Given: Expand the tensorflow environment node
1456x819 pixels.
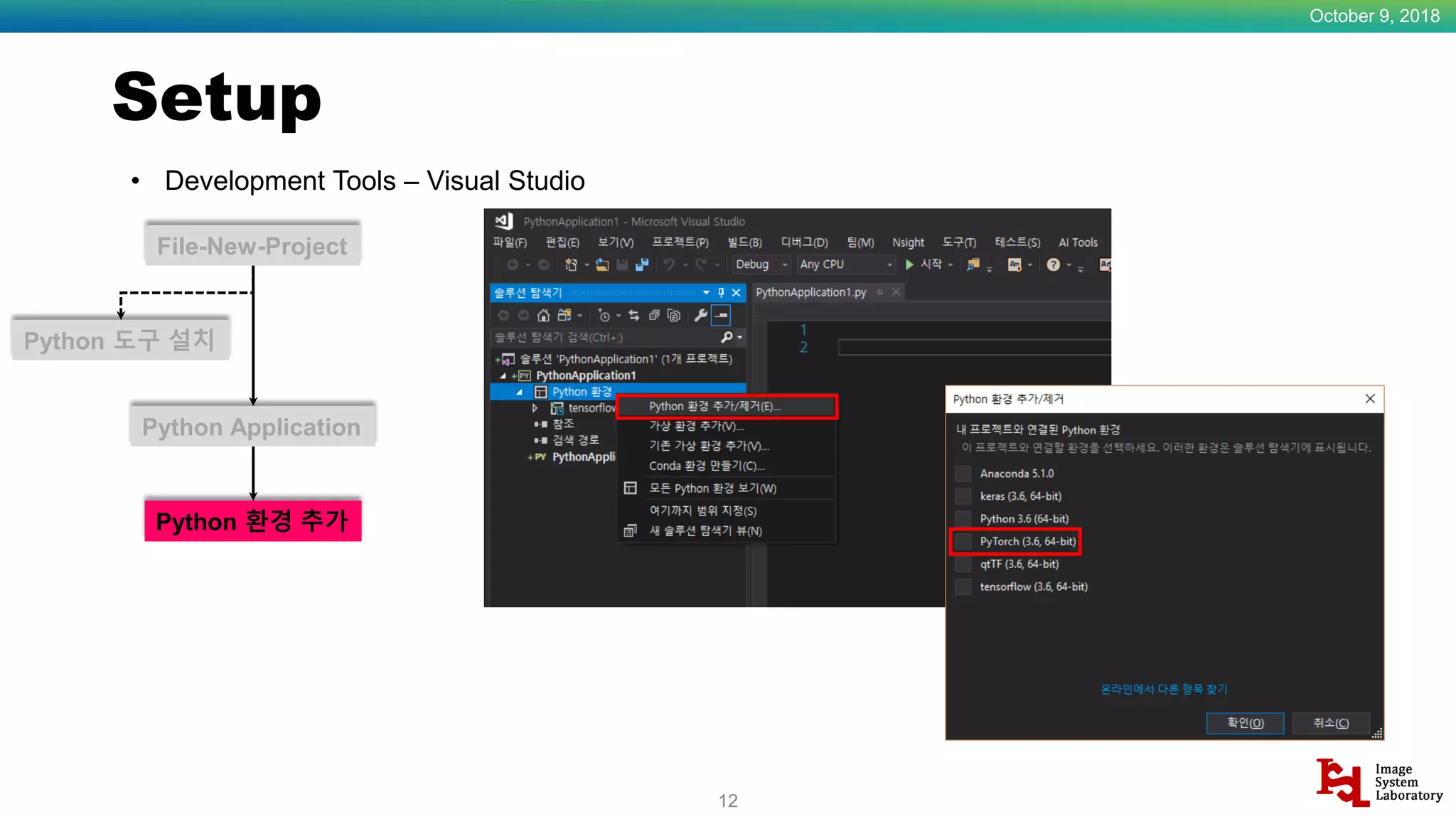Looking at the screenshot, I should pos(535,408).
